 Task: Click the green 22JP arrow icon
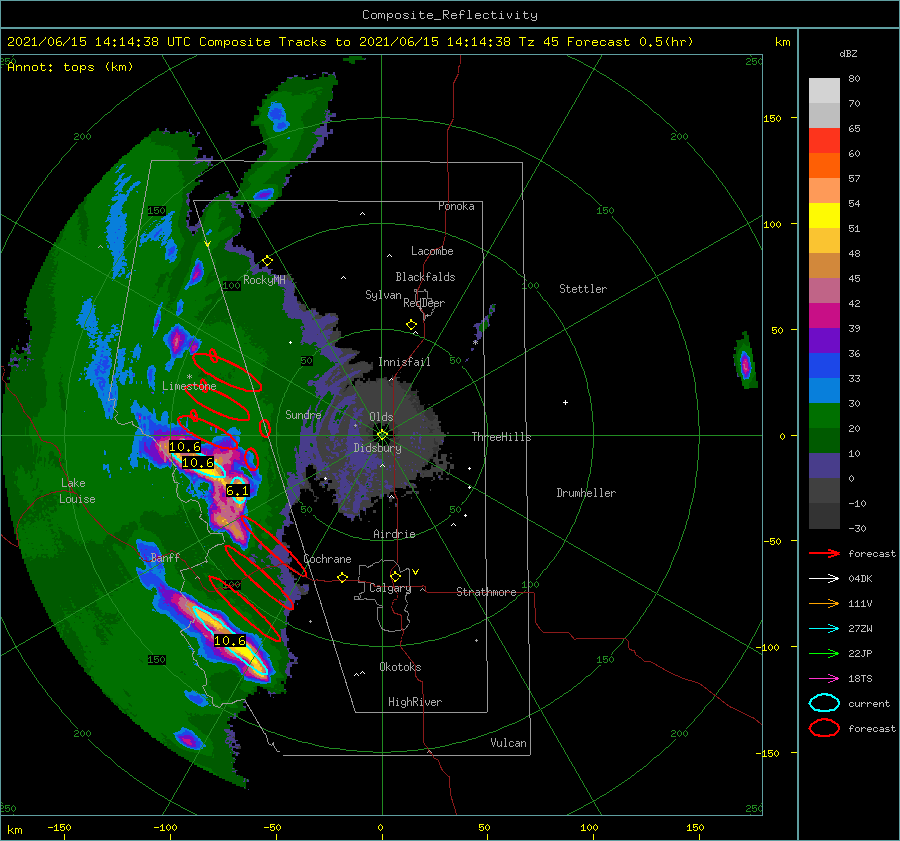pyautogui.click(x=824, y=653)
